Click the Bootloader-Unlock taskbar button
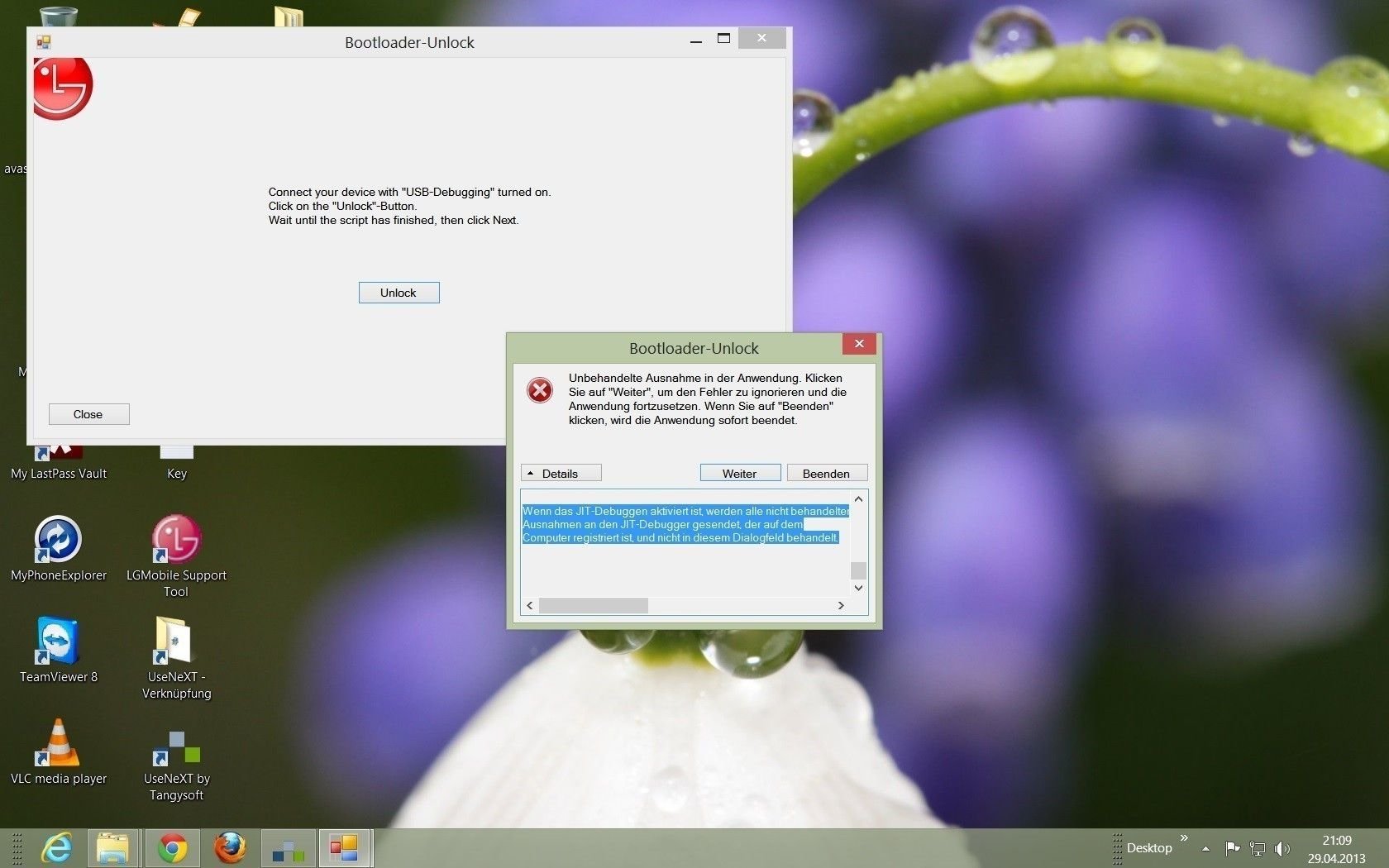Screen dimensions: 1389x868 click(344, 848)
